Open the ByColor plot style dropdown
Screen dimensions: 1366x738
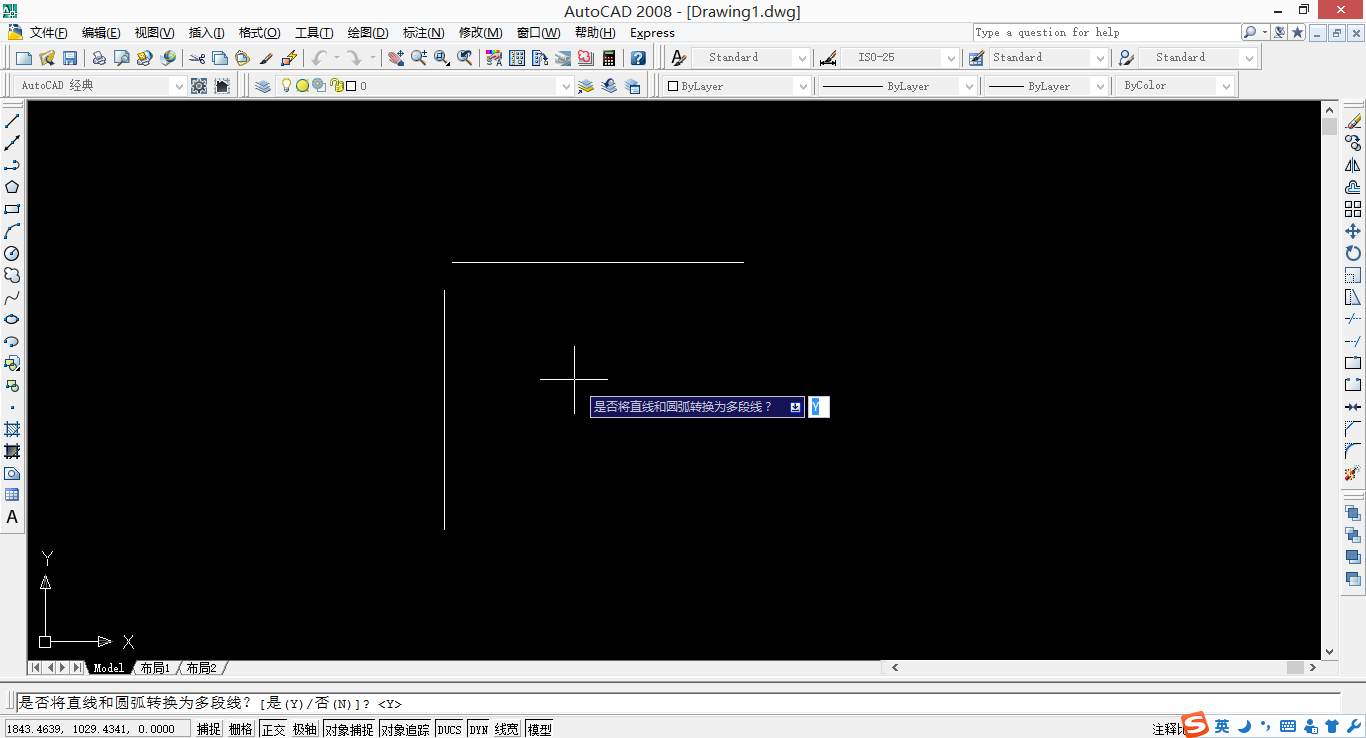(1226, 86)
